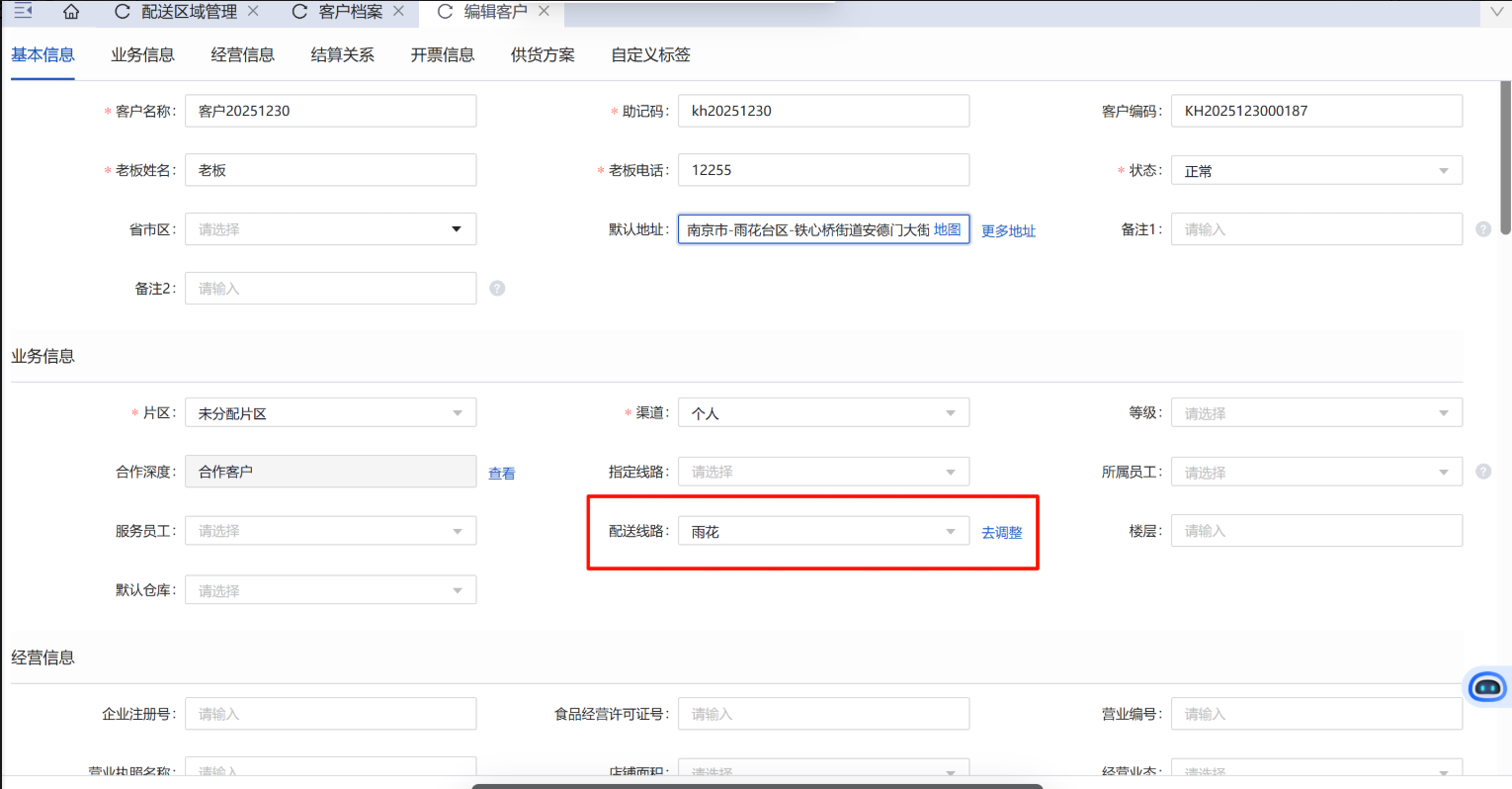This screenshot has height=789, width=1512.
Task: Switch to the 业务信息 tab
Action: click(142, 55)
